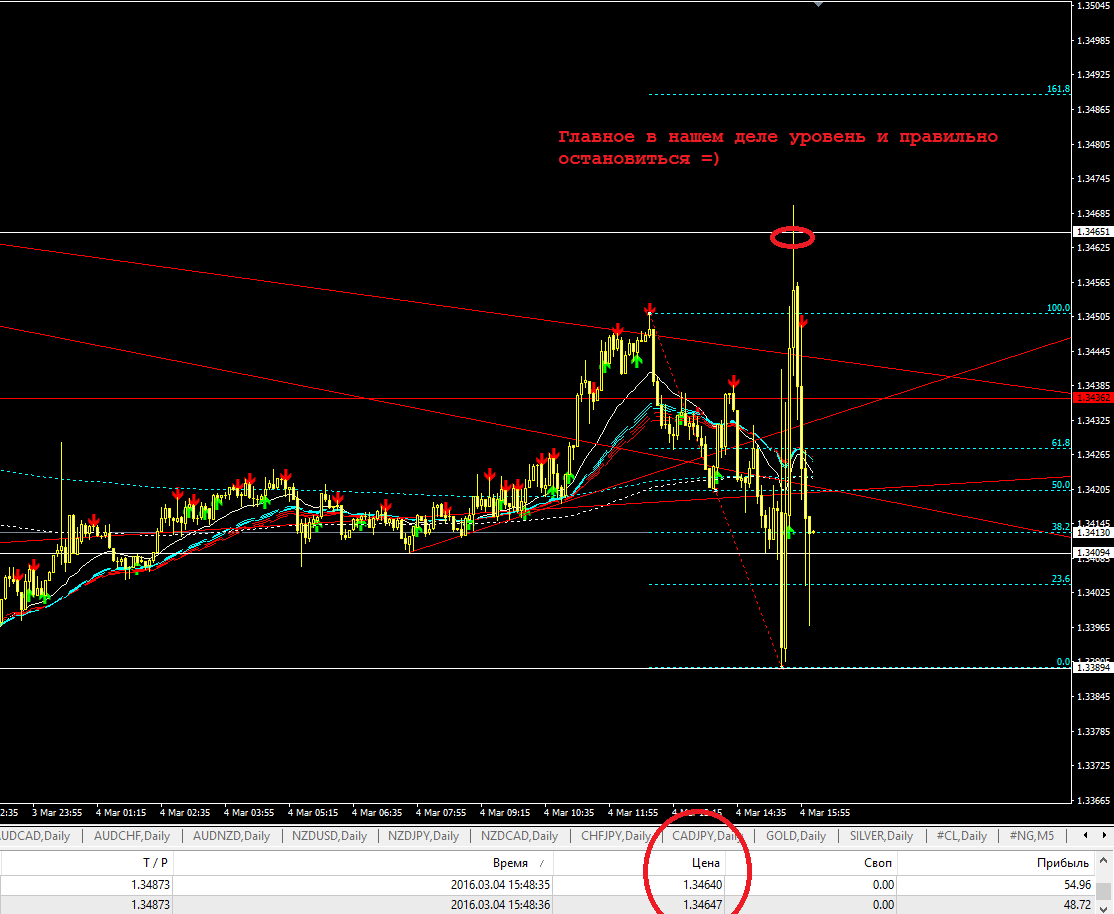
Task: Sort trades by the Цена column header
Action: tap(705, 863)
